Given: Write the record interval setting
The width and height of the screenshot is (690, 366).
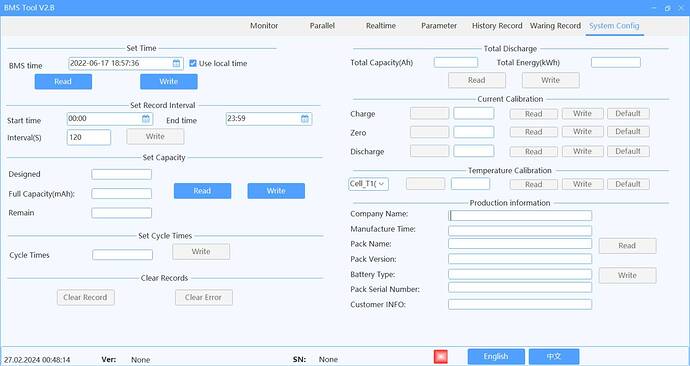Looking at the screenshot, I should pos(155,136).
